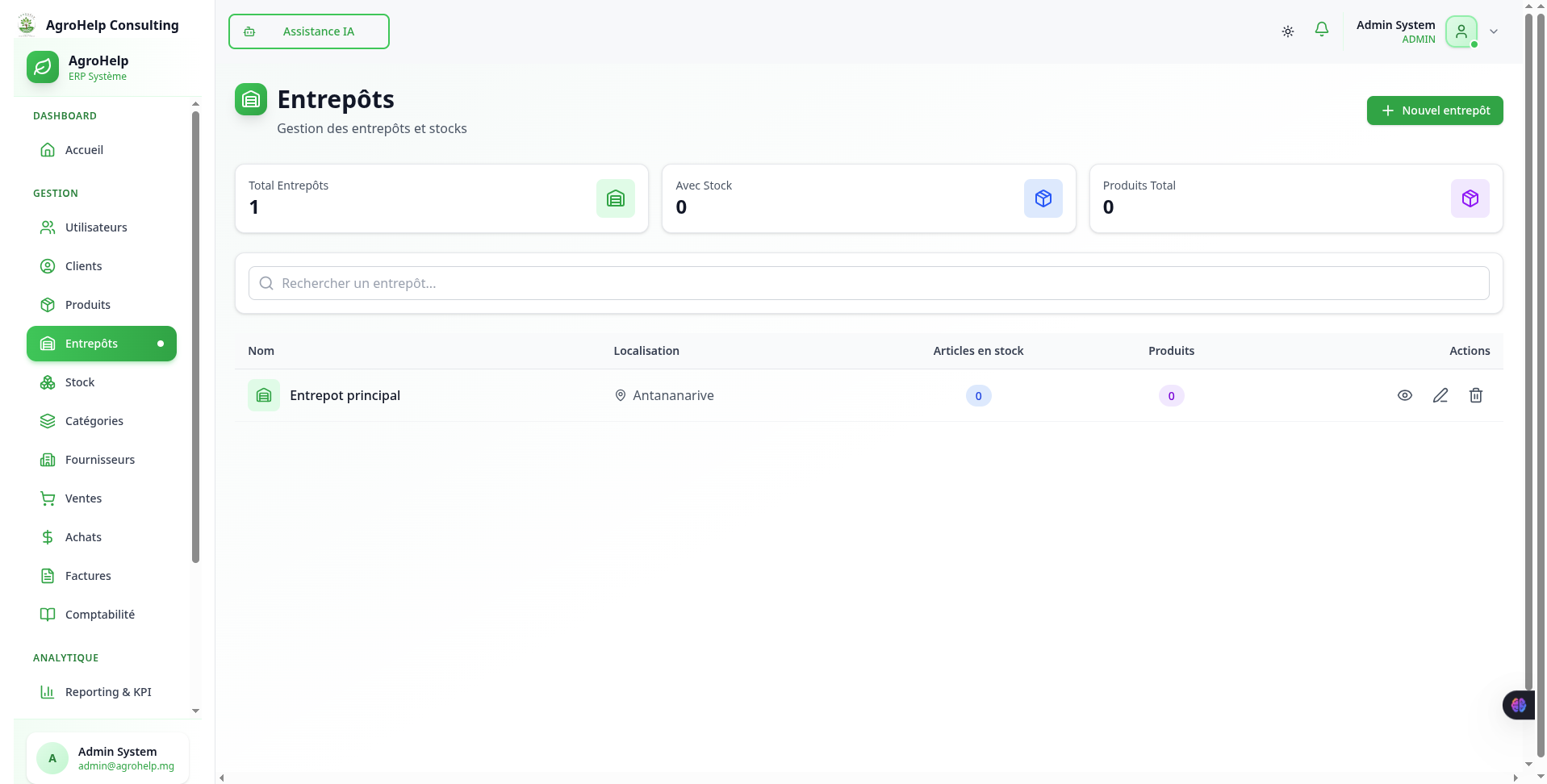Viewport: 1547px width, 784px height.
Task: Toggle the light/dark theme sun icon
Action: pos(1288,31)
